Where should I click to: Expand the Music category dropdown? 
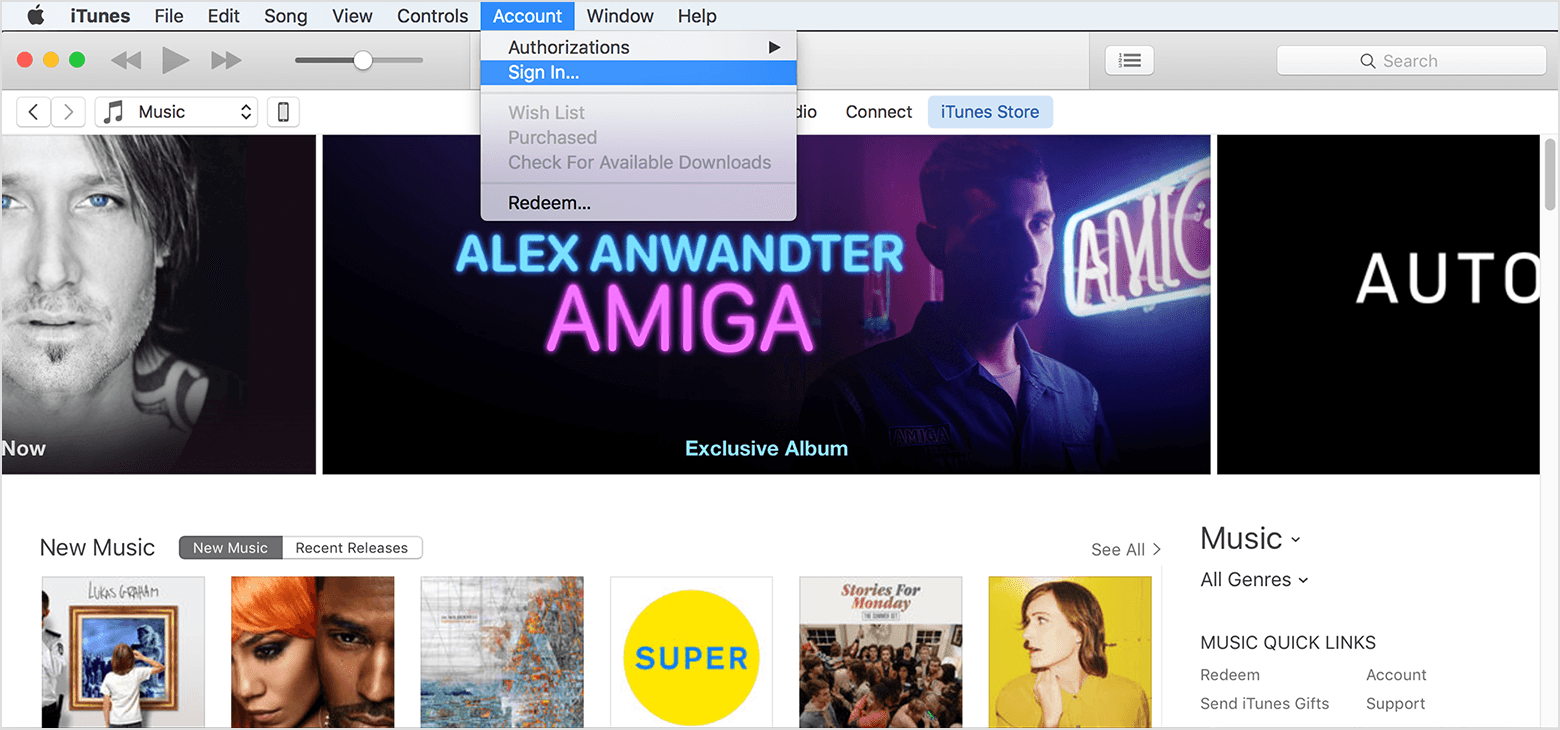[1250, 539]
